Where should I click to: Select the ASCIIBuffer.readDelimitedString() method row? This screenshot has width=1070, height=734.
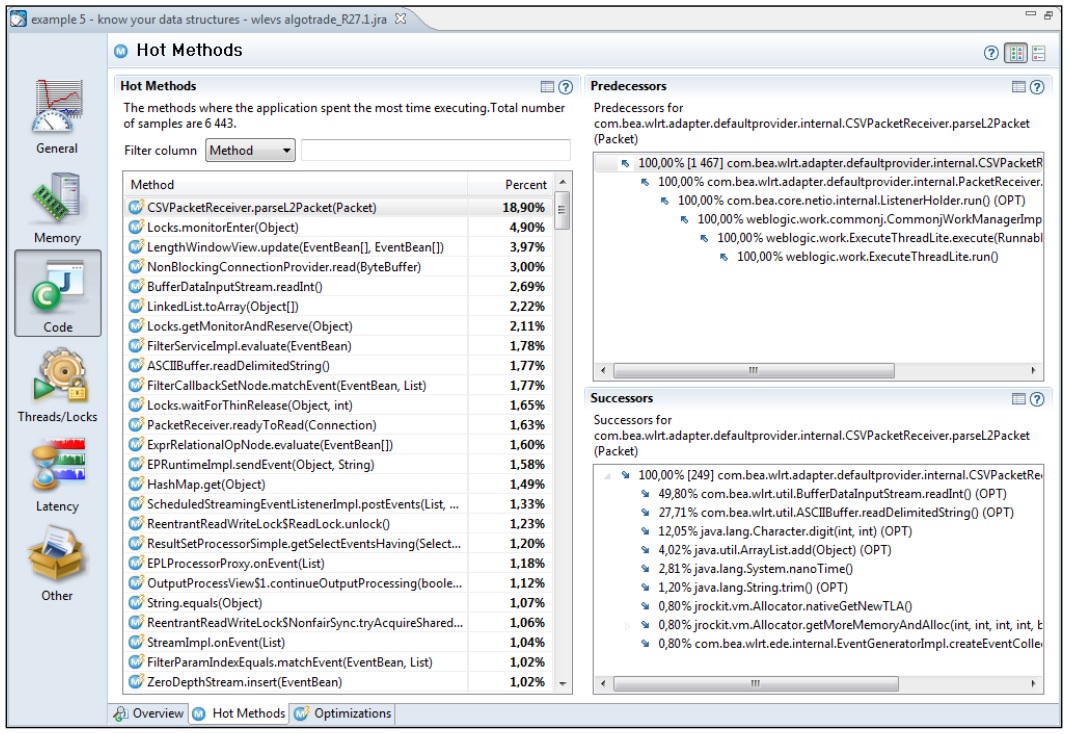point(338,366)
